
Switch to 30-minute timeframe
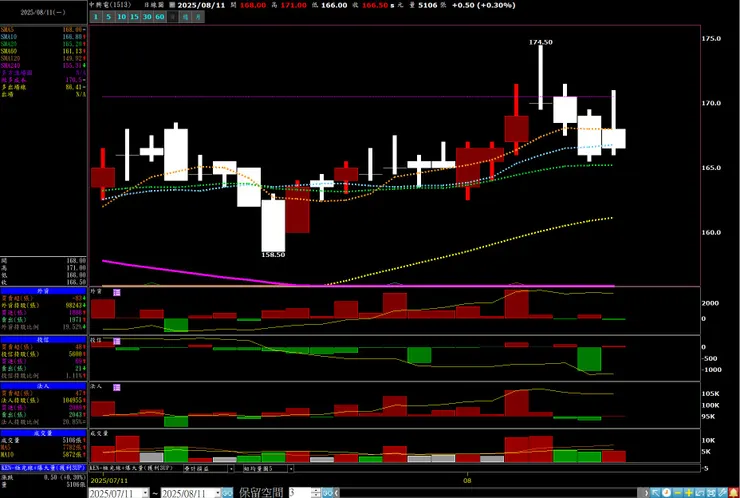coord(147,17)
